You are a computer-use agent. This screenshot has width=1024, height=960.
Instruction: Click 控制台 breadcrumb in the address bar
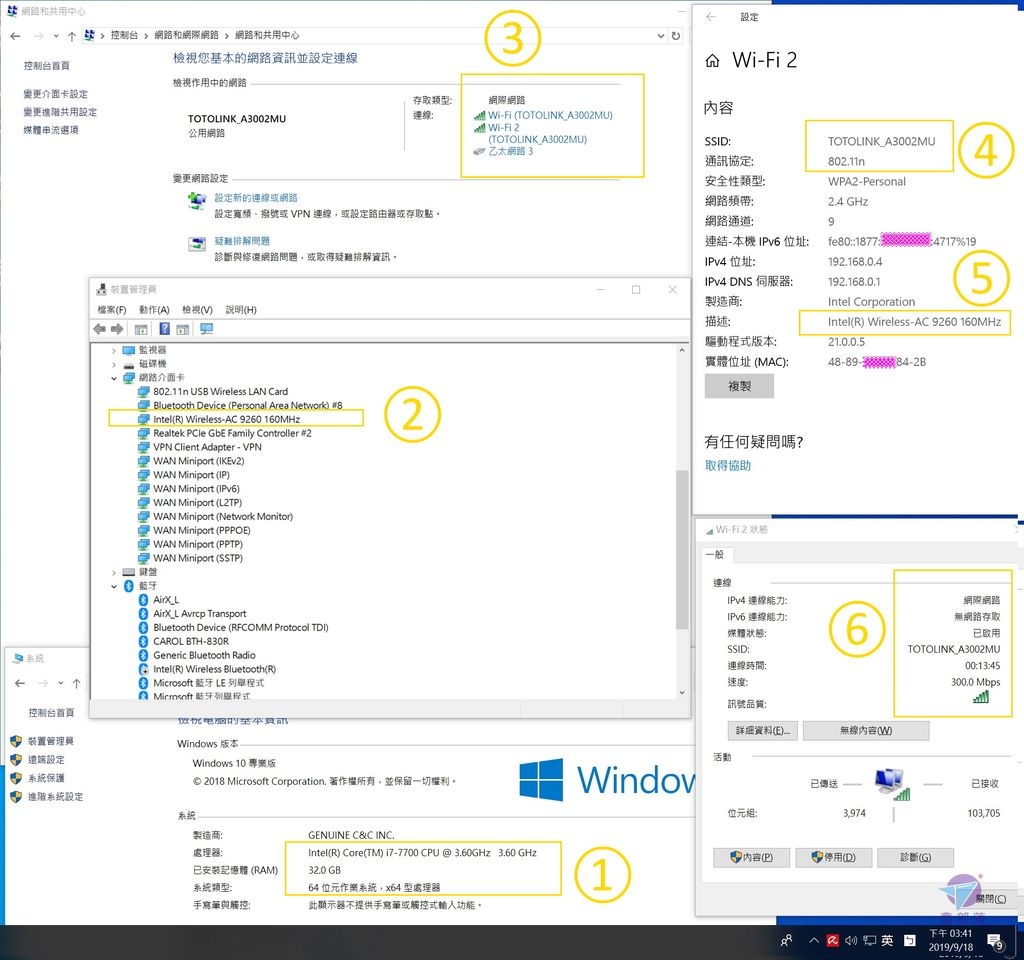click(x=124, y=35)
